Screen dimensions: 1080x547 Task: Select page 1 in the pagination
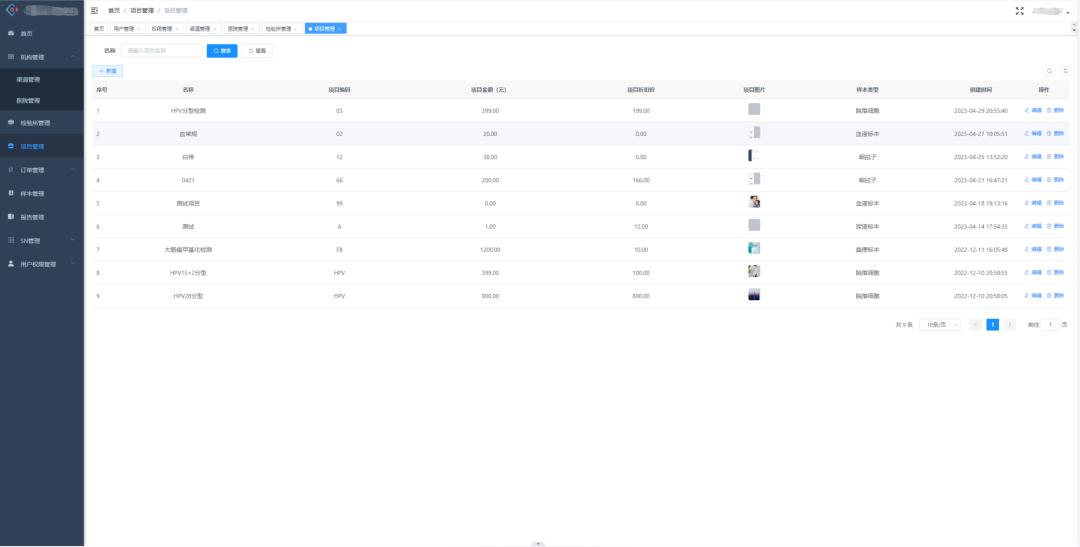point(993,324)
